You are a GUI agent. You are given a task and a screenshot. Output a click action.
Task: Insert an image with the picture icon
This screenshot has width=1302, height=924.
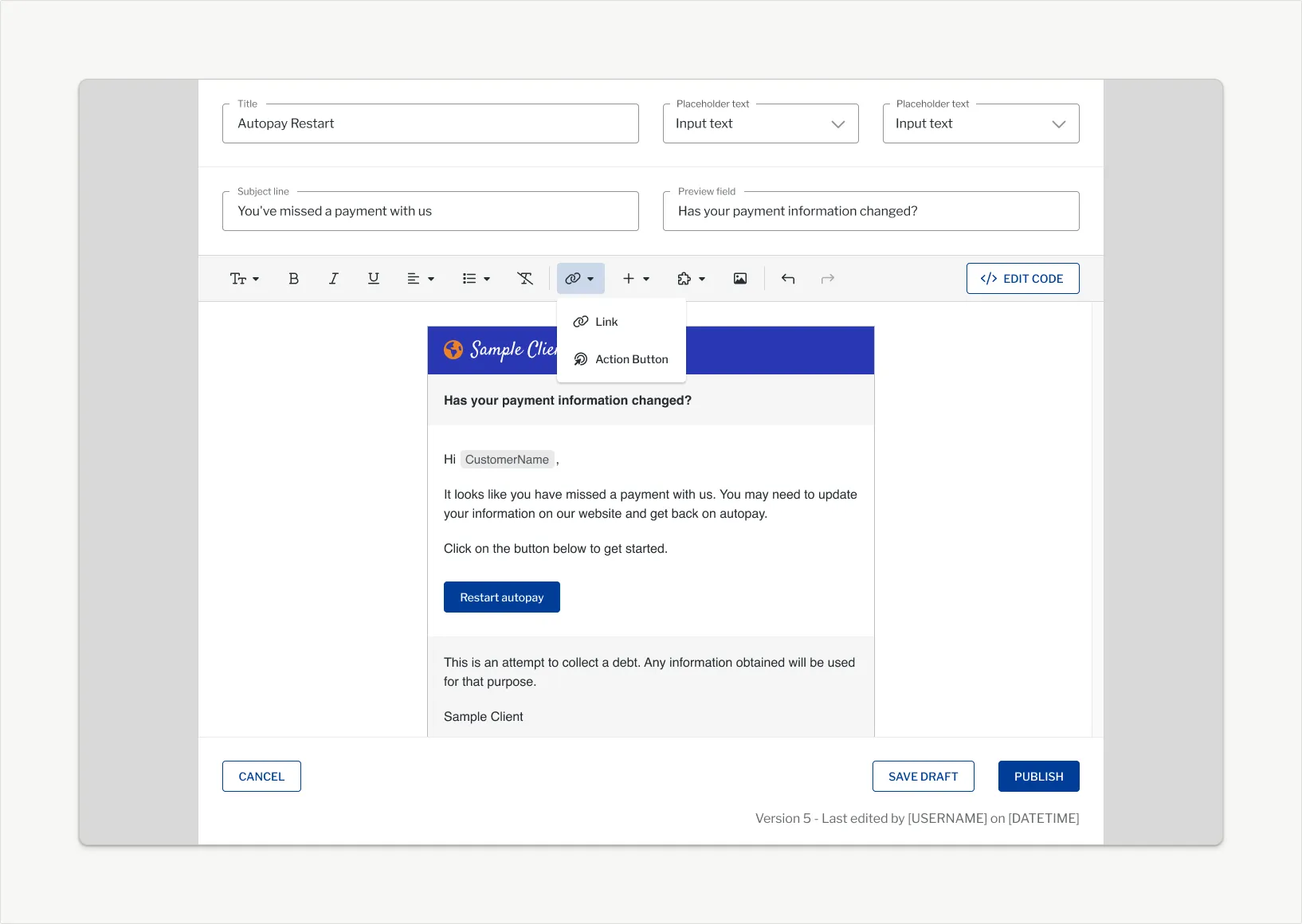pos(739,279)
